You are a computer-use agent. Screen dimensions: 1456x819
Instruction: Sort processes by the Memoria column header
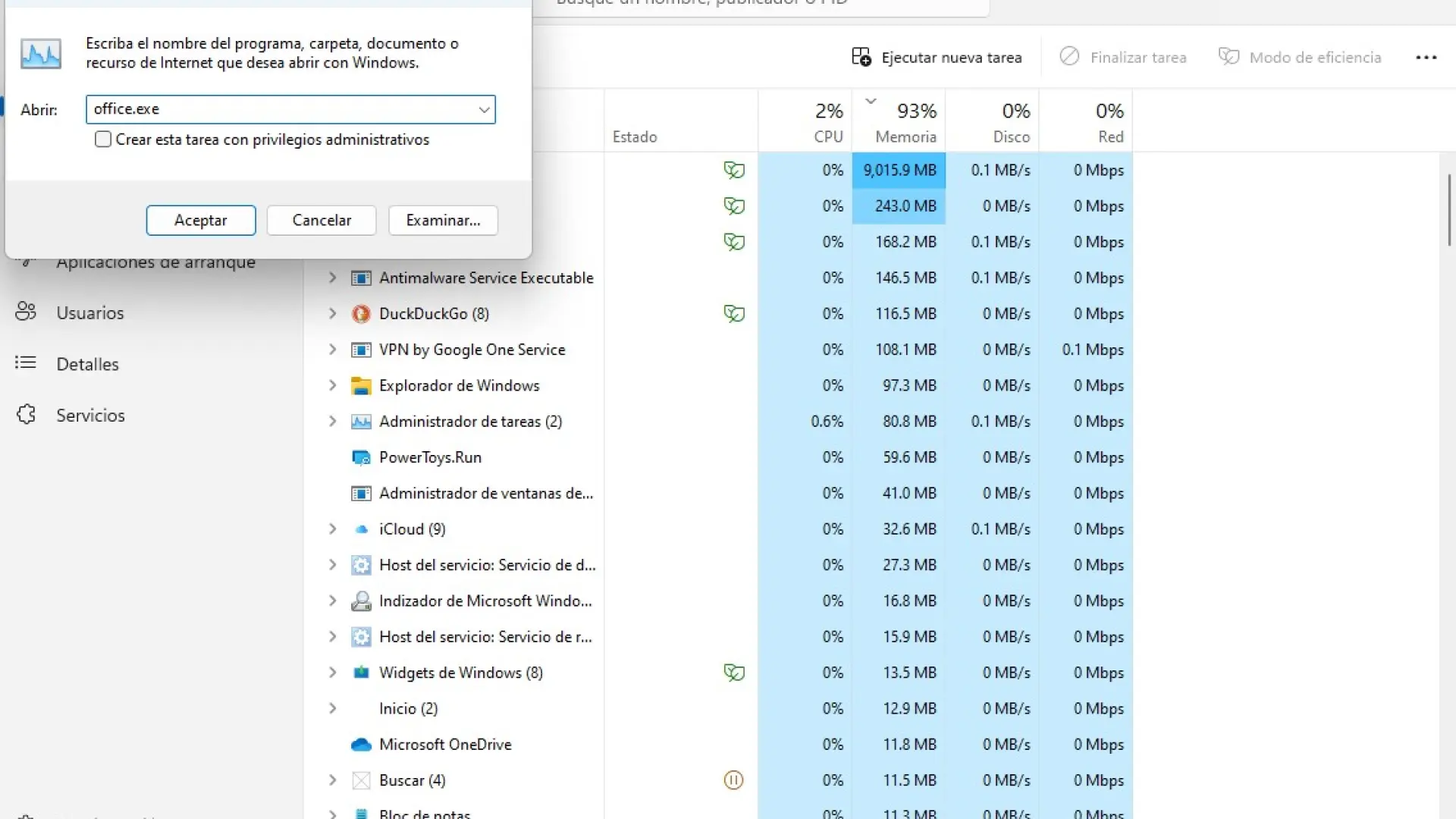pyautogui.click(x=905, y=136)
